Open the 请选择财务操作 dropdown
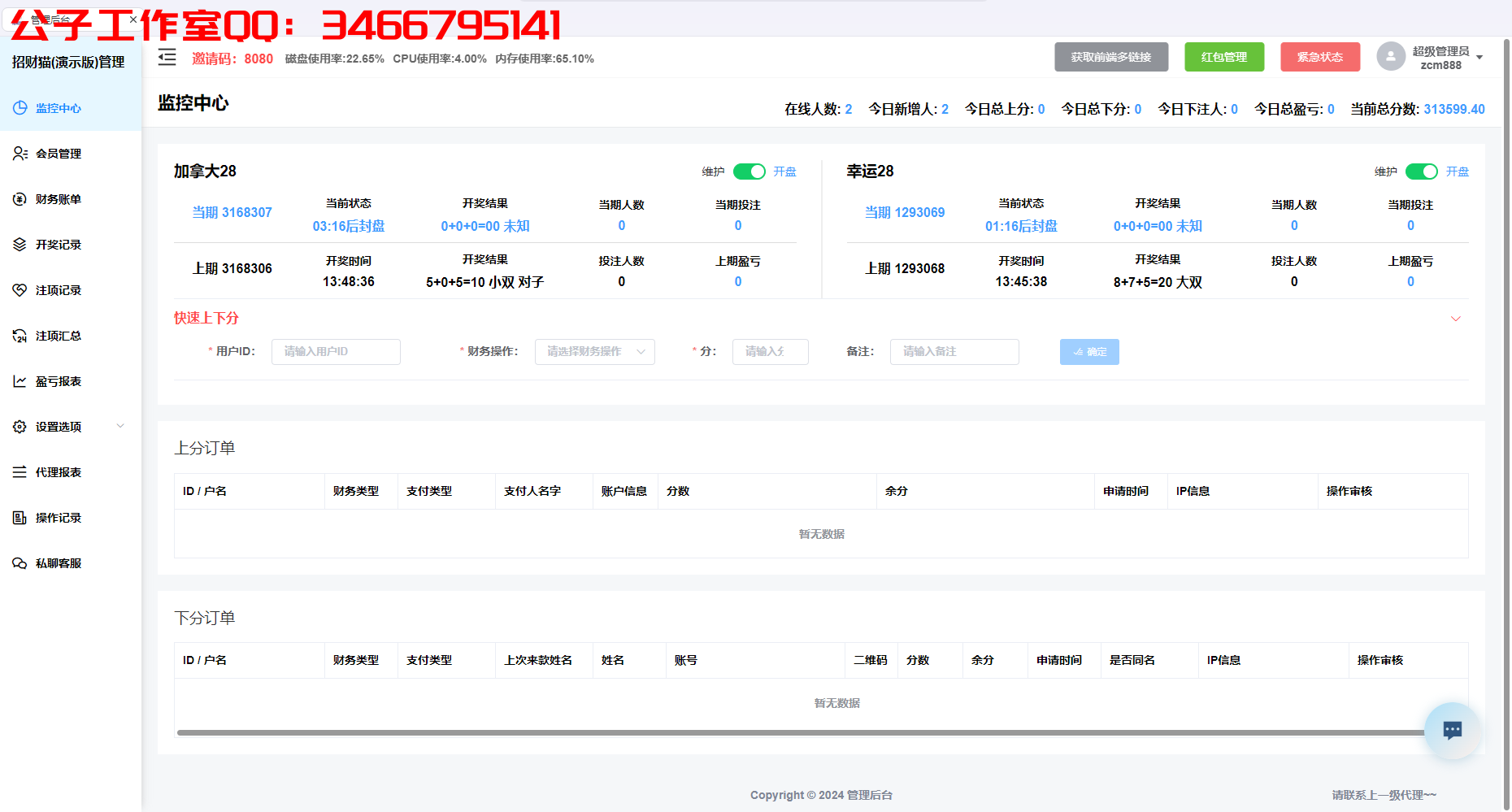 coord(595,352)
